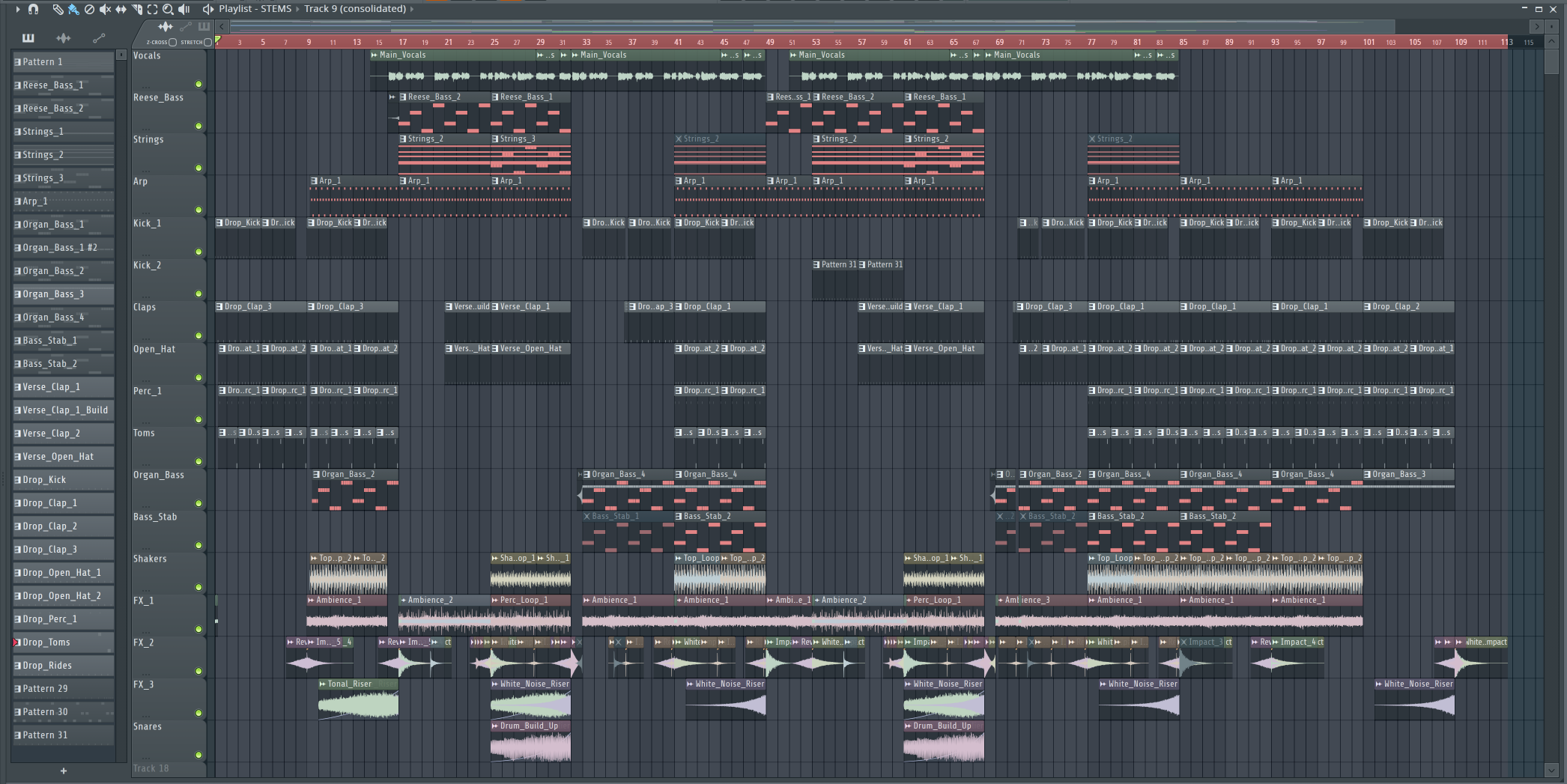Select the Mute tool
Screen dimensions: 1567x784
coord(105,9)
